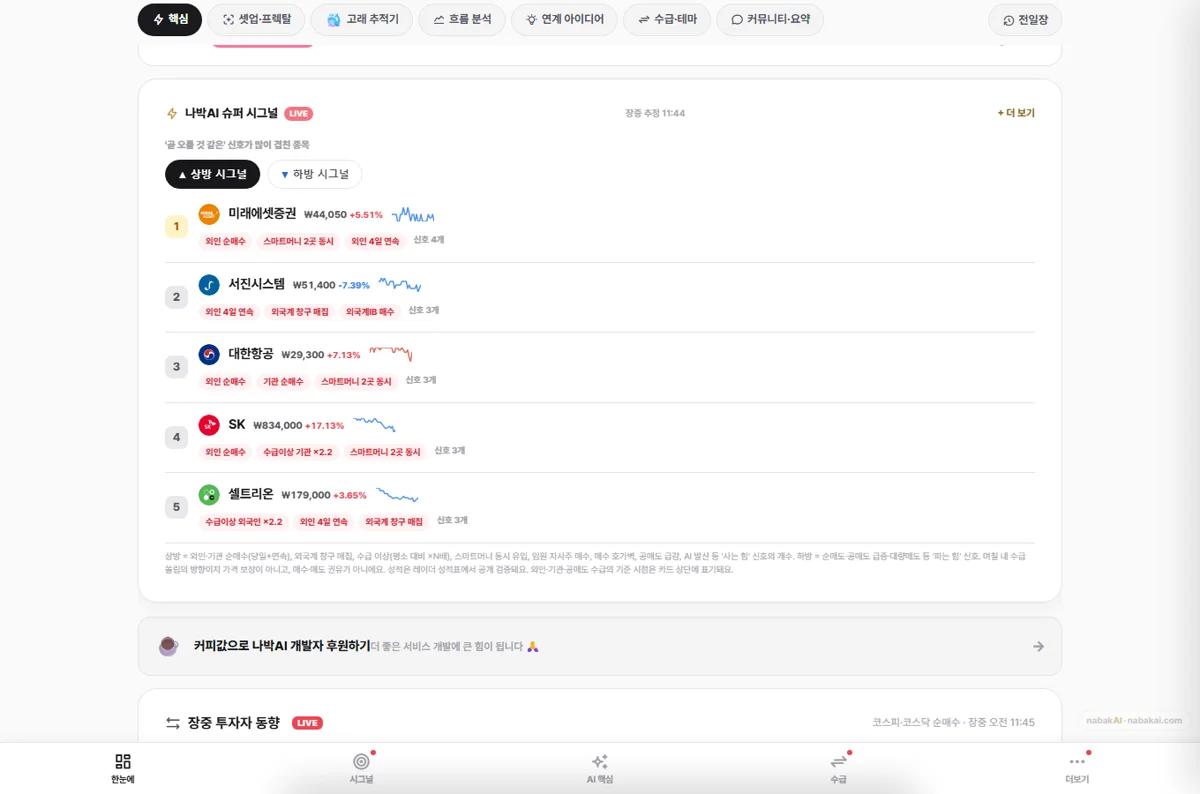Open the 셋업·프랙탈 tab

pyautogui.click(x=256, y=19)
